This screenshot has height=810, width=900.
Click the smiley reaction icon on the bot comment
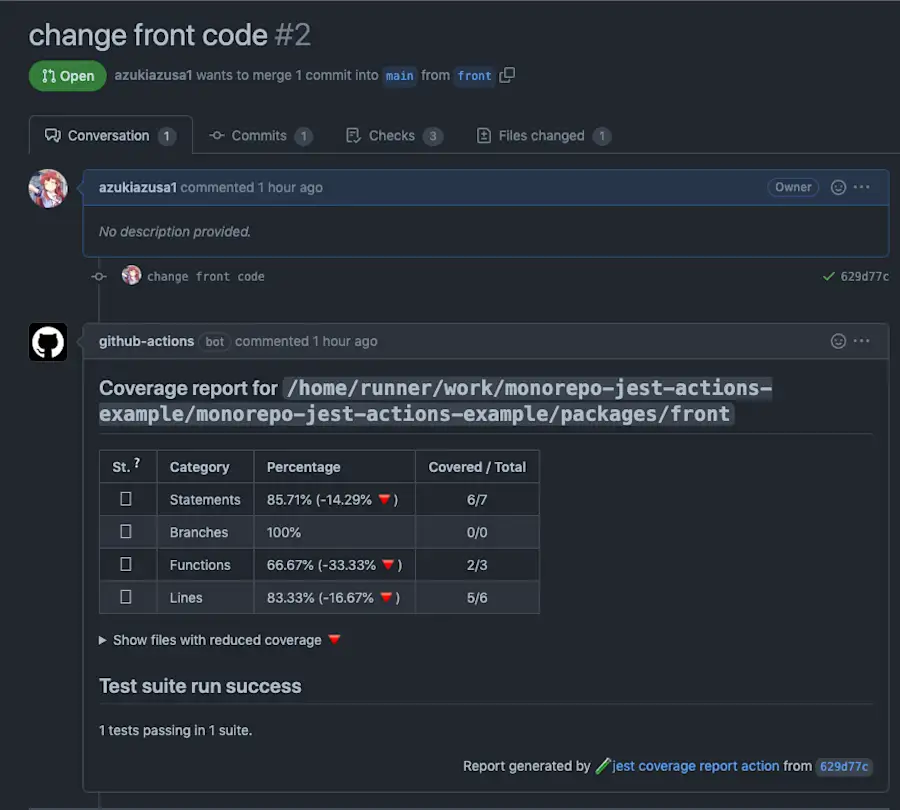click(x=837, y=341)
